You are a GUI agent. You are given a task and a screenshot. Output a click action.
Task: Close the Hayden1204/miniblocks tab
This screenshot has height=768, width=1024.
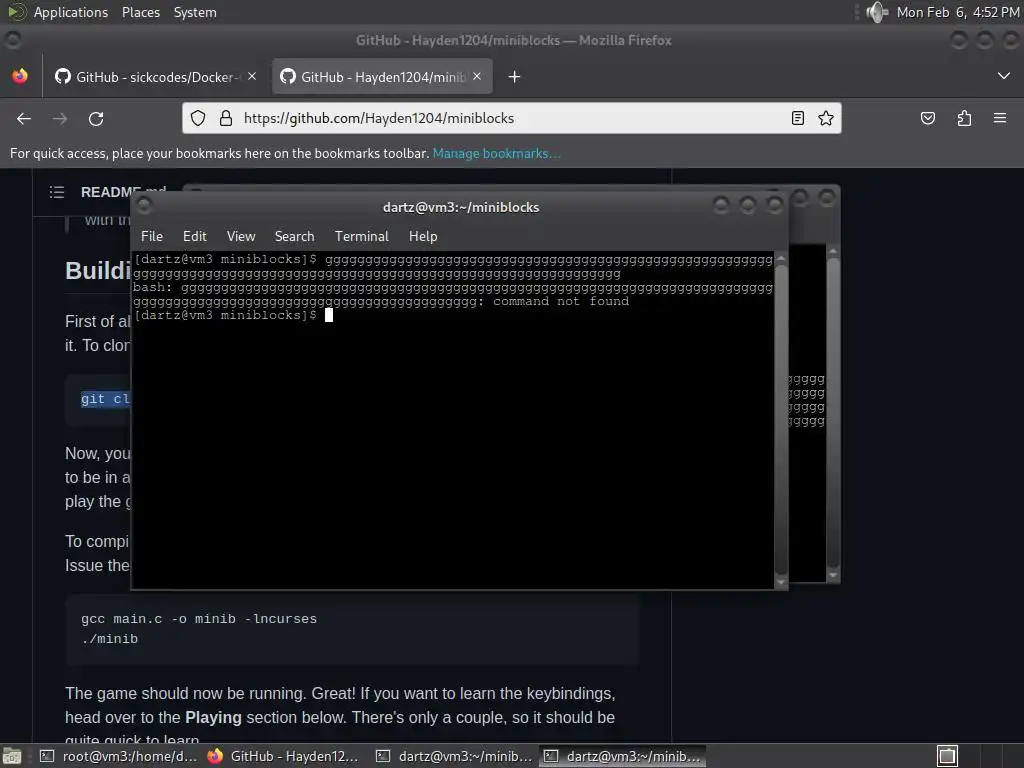coord(477,76)
